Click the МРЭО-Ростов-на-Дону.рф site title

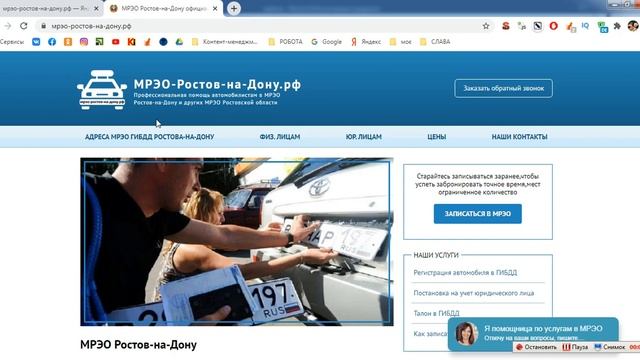[217, 84]
